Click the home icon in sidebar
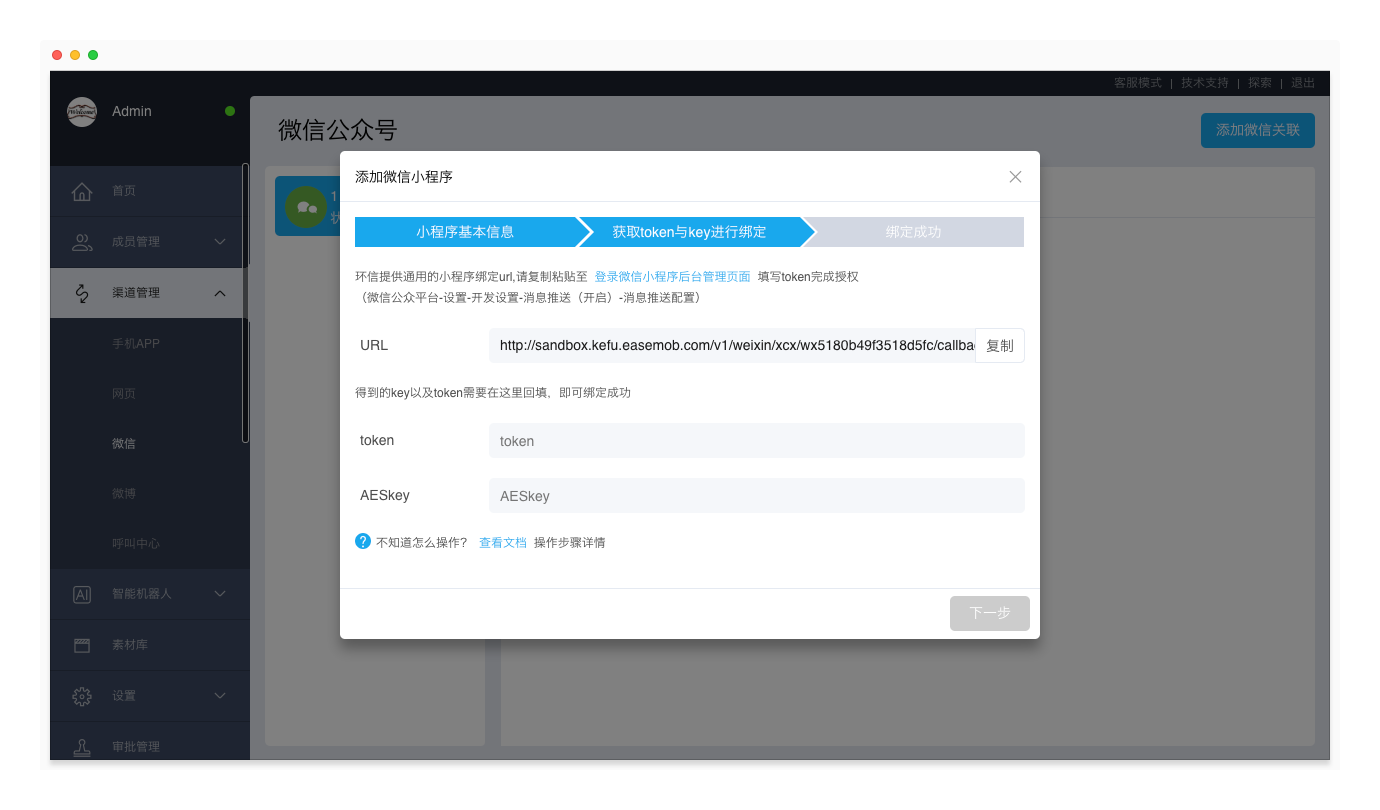1380x810 pixels. (82, 191)
